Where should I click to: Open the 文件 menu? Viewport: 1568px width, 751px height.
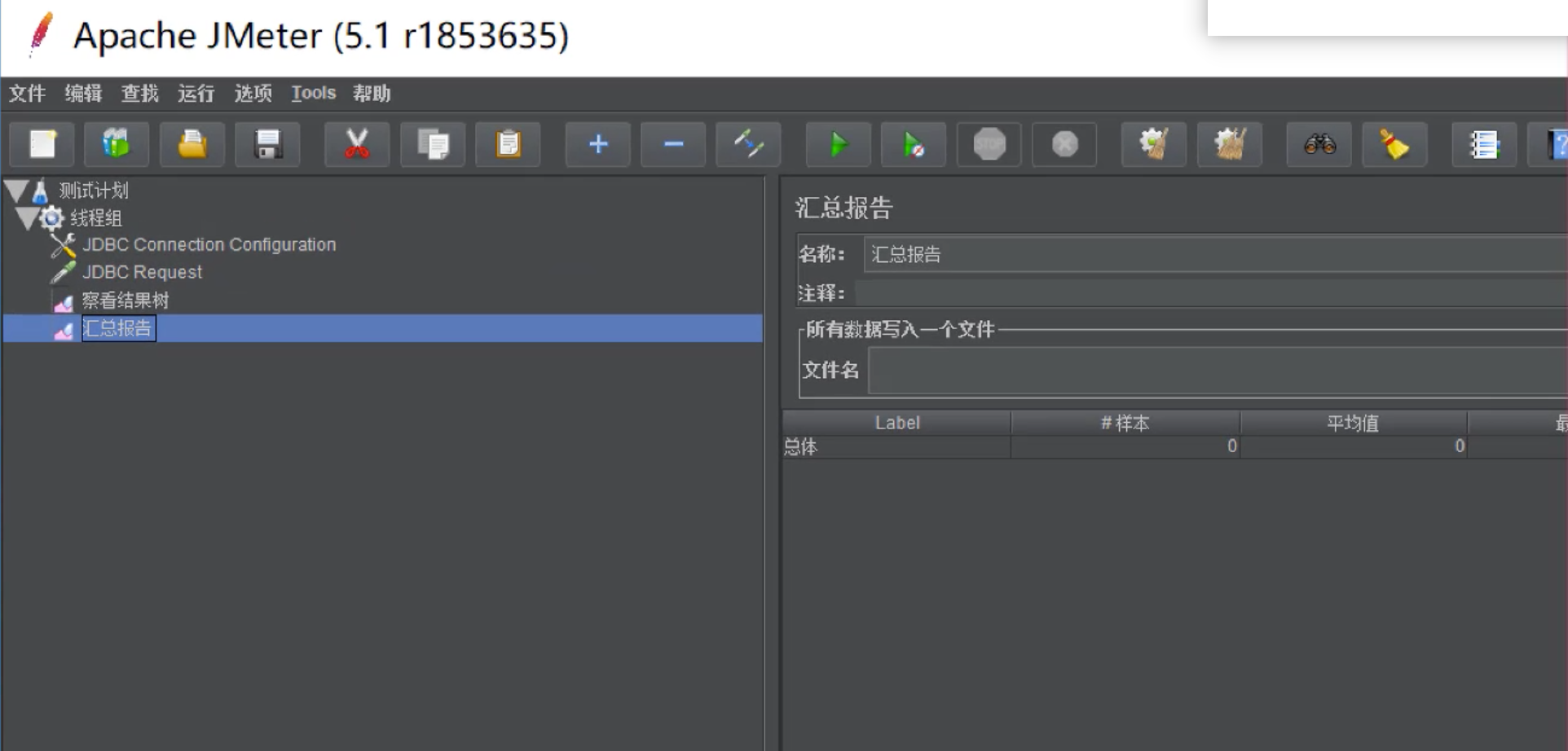[27, 94]
